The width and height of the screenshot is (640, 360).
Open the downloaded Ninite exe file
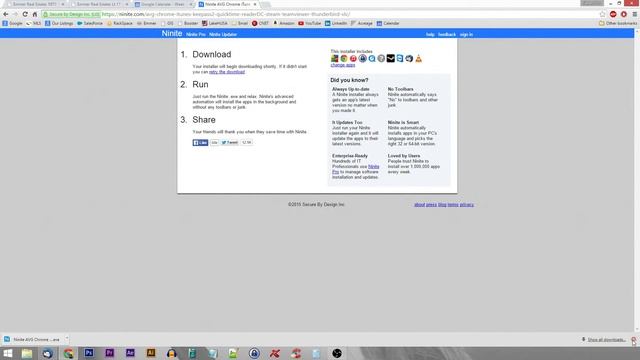(32, 339)
